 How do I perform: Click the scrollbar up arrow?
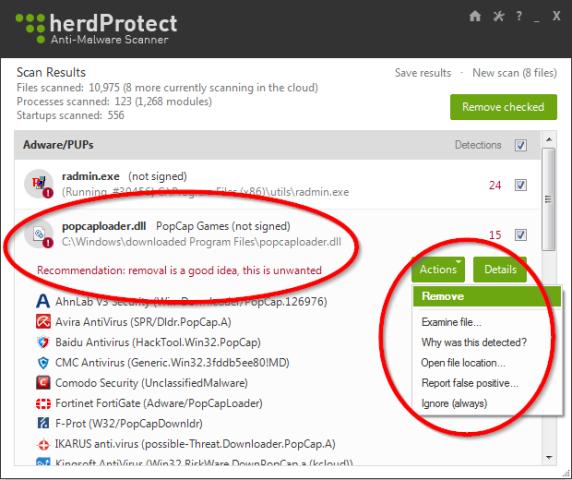tap(549, 139)
